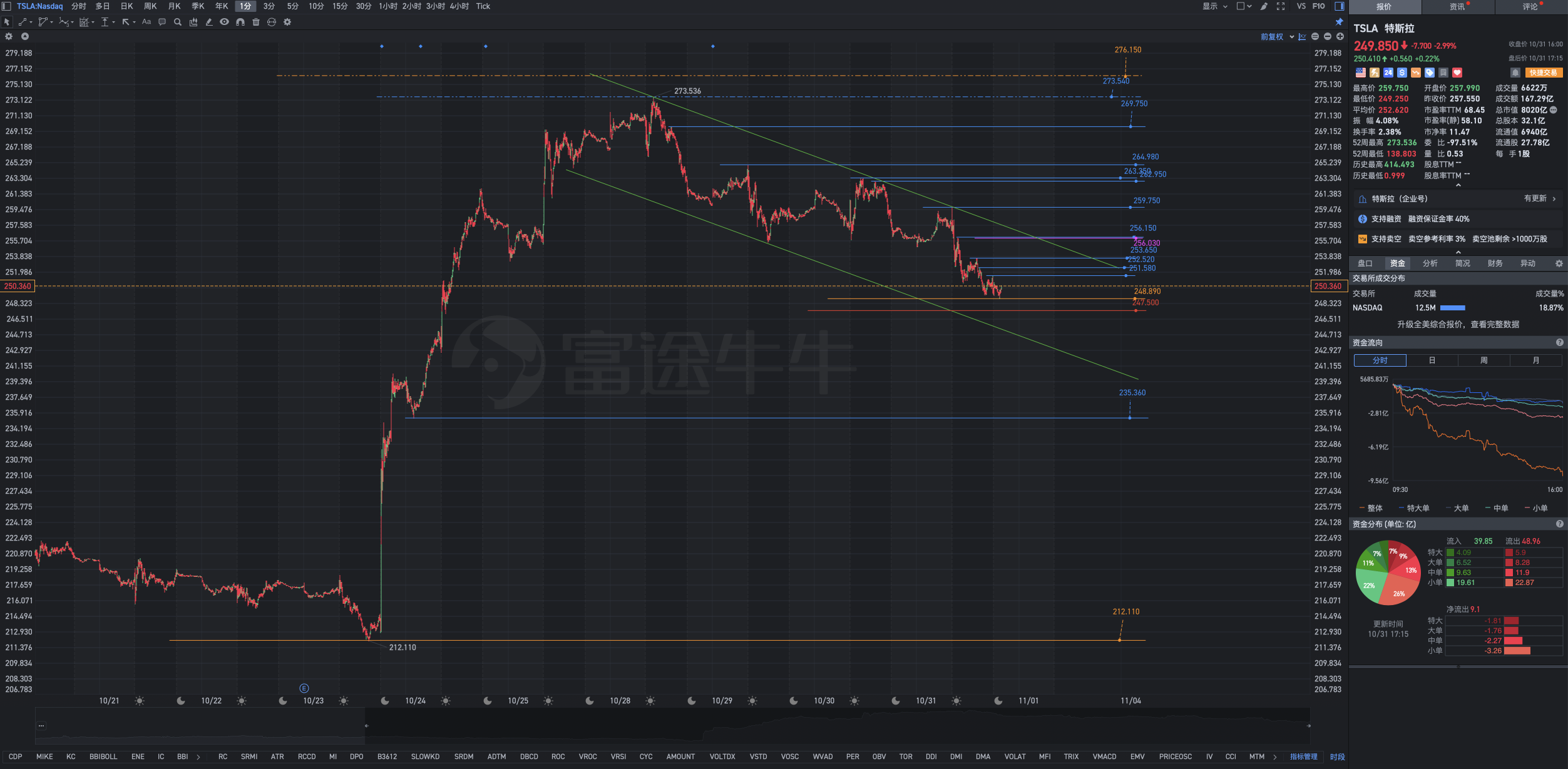
Task: Open 指标管理 indicator management
Action: (1304, 757)
